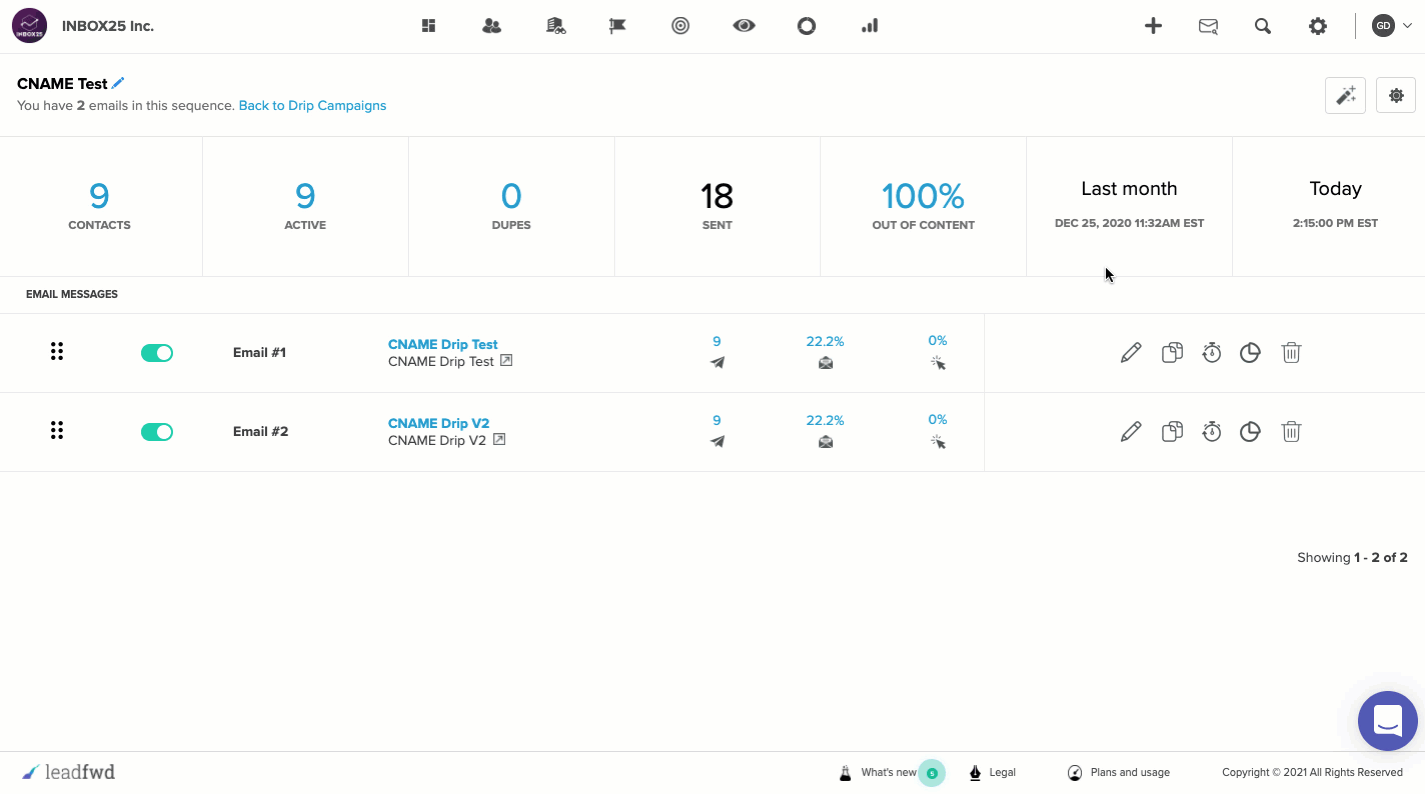The height and width of the screenshot is (794, 1425).
Task: Grab the drag handle for Email #1
Action: coord(57,351)
